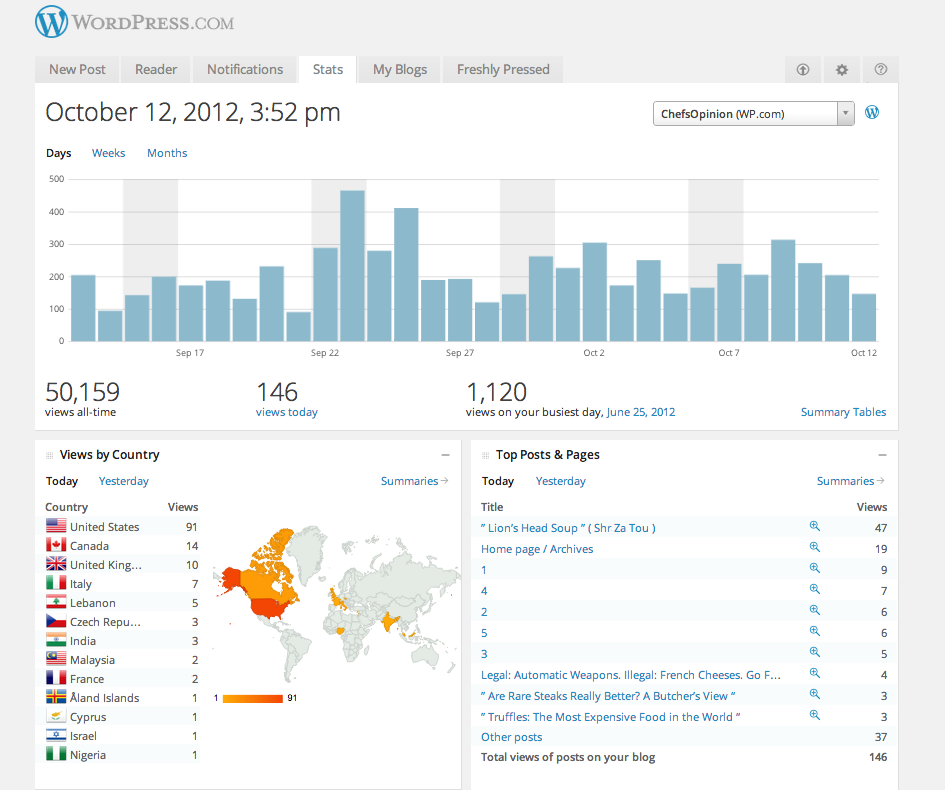
Task: Switch chart view to Months
Action: [x=167, y=153]
